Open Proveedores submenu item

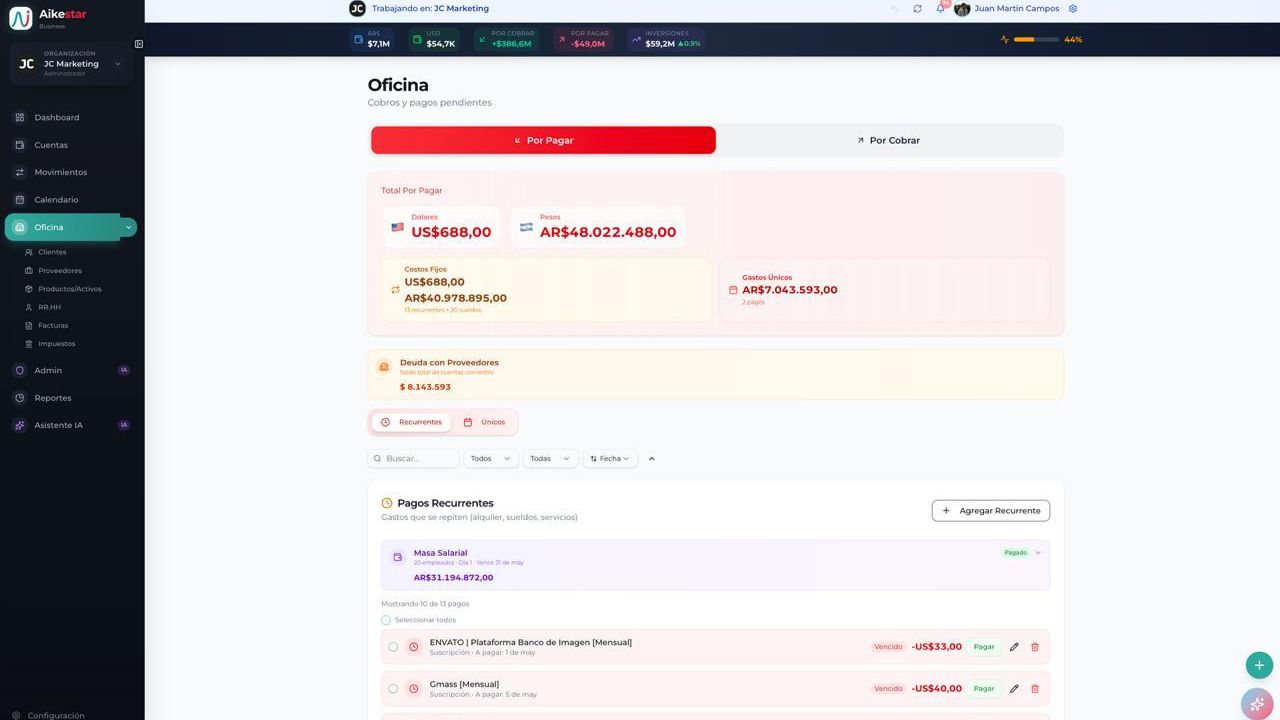click(x=60, y=271)
